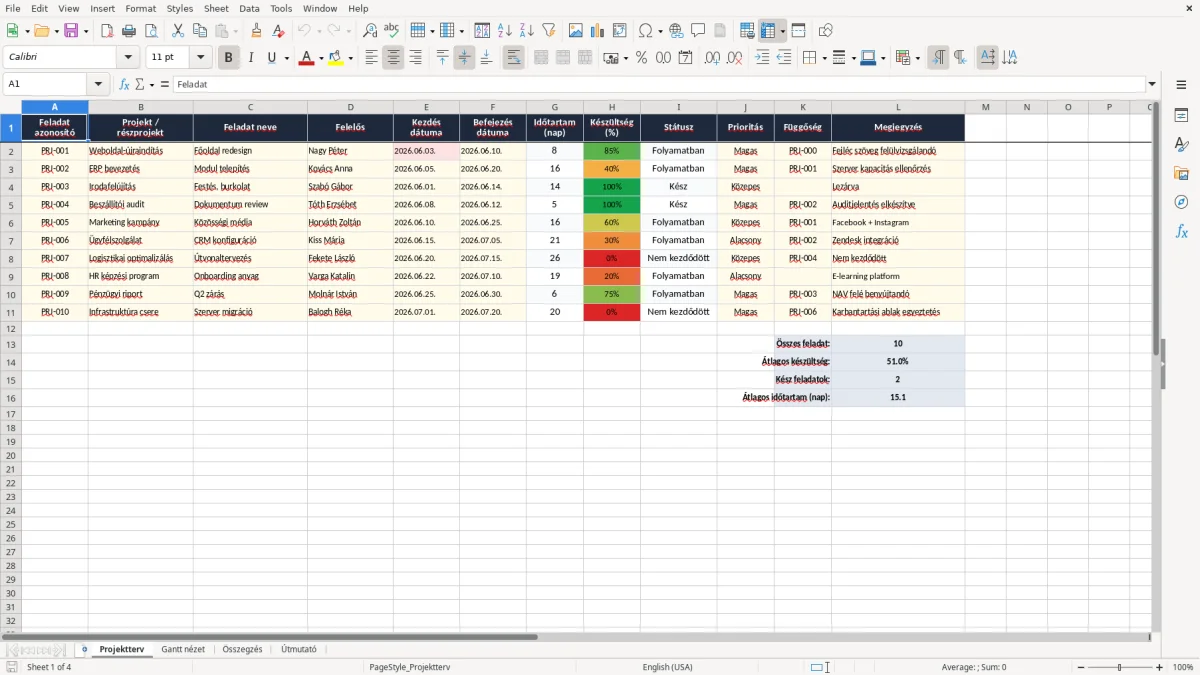
Task: Click Add Decimal Place icon
Action: click(x=712, y=58)
